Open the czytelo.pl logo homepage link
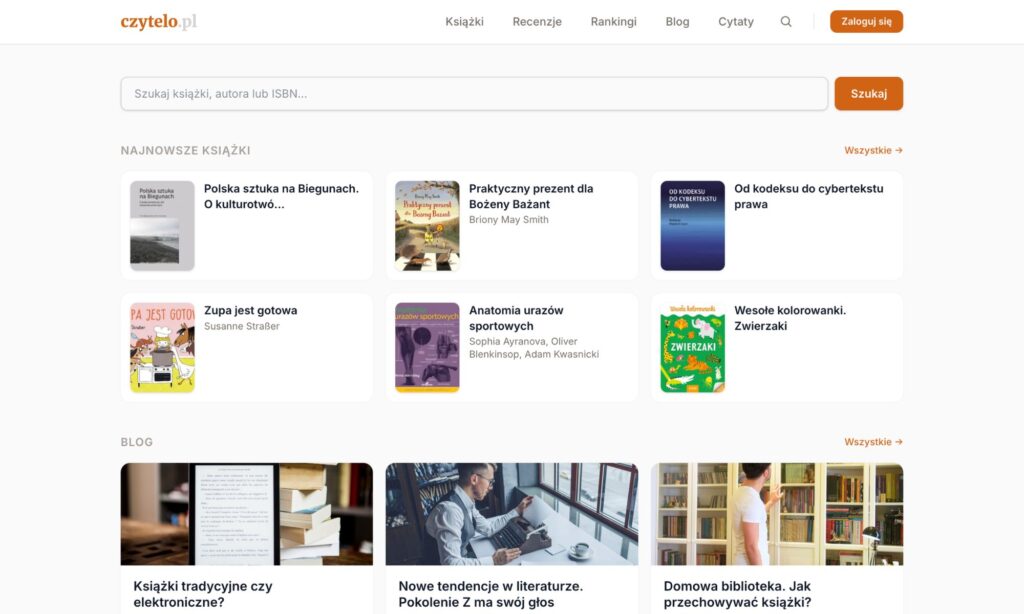The height and width of the screenshot is (614, 1024). coord(158,22)
